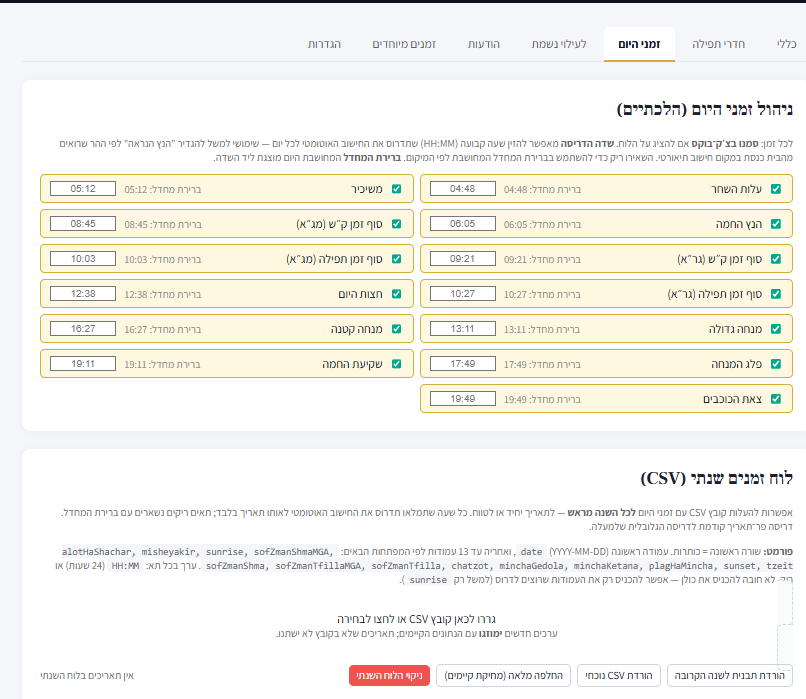
Task: Toggle the משיכיר checkbox
Action: coord(396,188)
